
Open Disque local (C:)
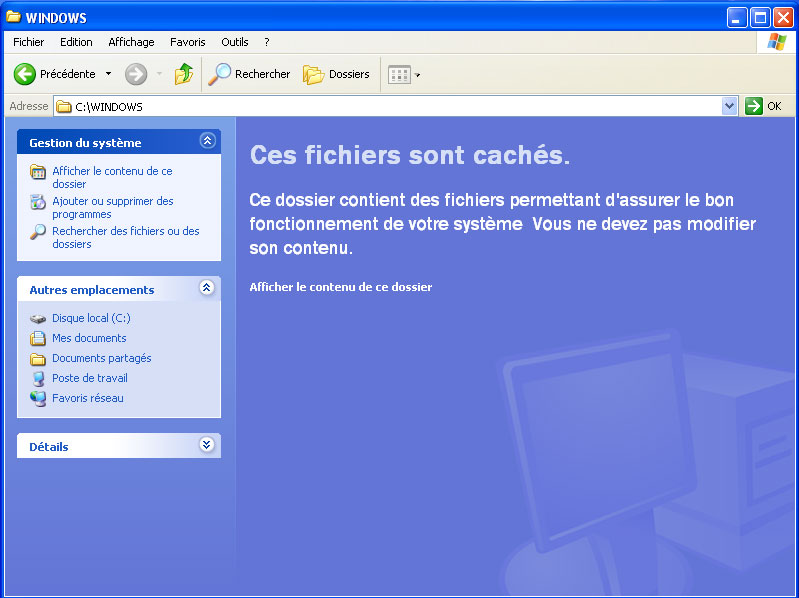(91, 318)
